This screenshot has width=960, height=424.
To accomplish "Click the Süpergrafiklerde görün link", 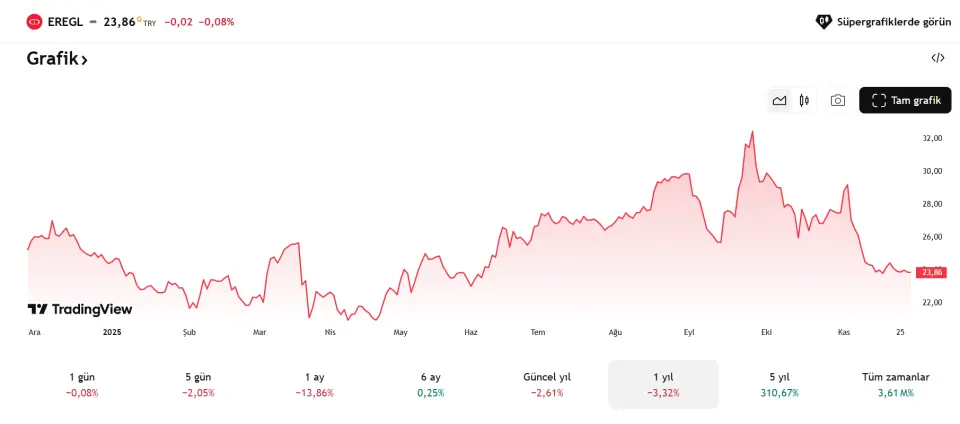I will coord(892,21).
